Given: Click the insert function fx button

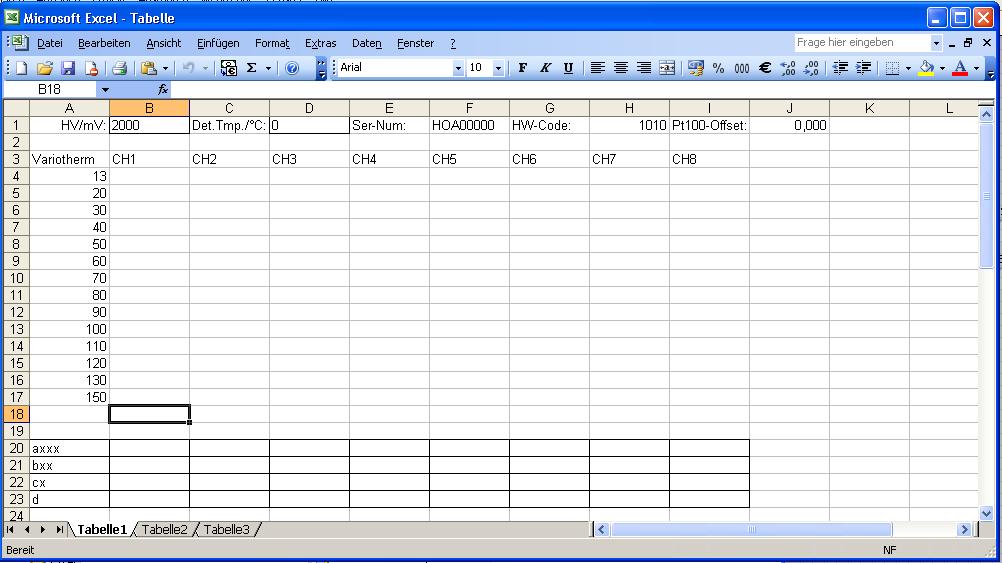Looking at the screenshot, I should pos(162,89).
